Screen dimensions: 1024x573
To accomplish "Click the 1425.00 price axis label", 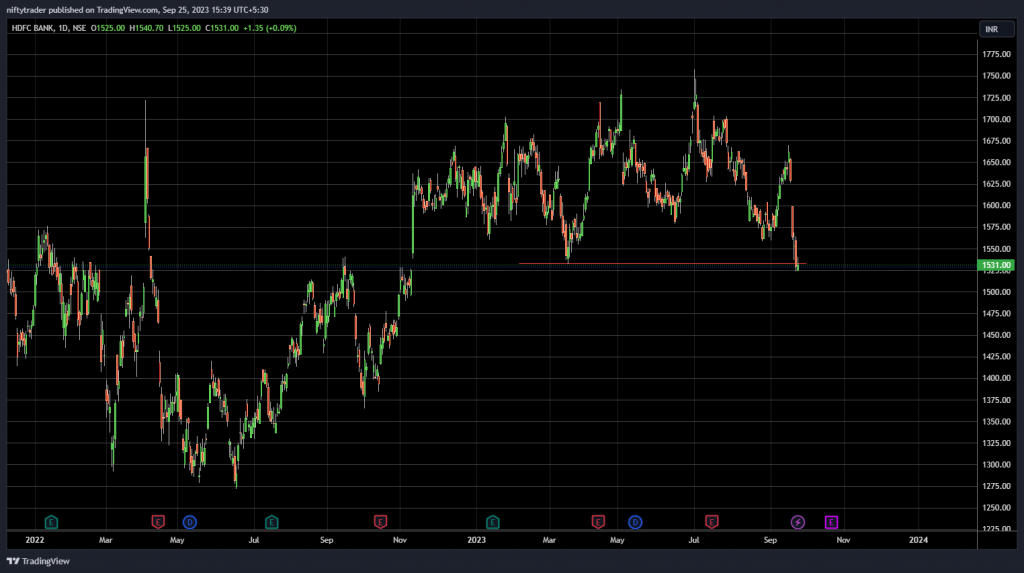I will pos(997,356).
